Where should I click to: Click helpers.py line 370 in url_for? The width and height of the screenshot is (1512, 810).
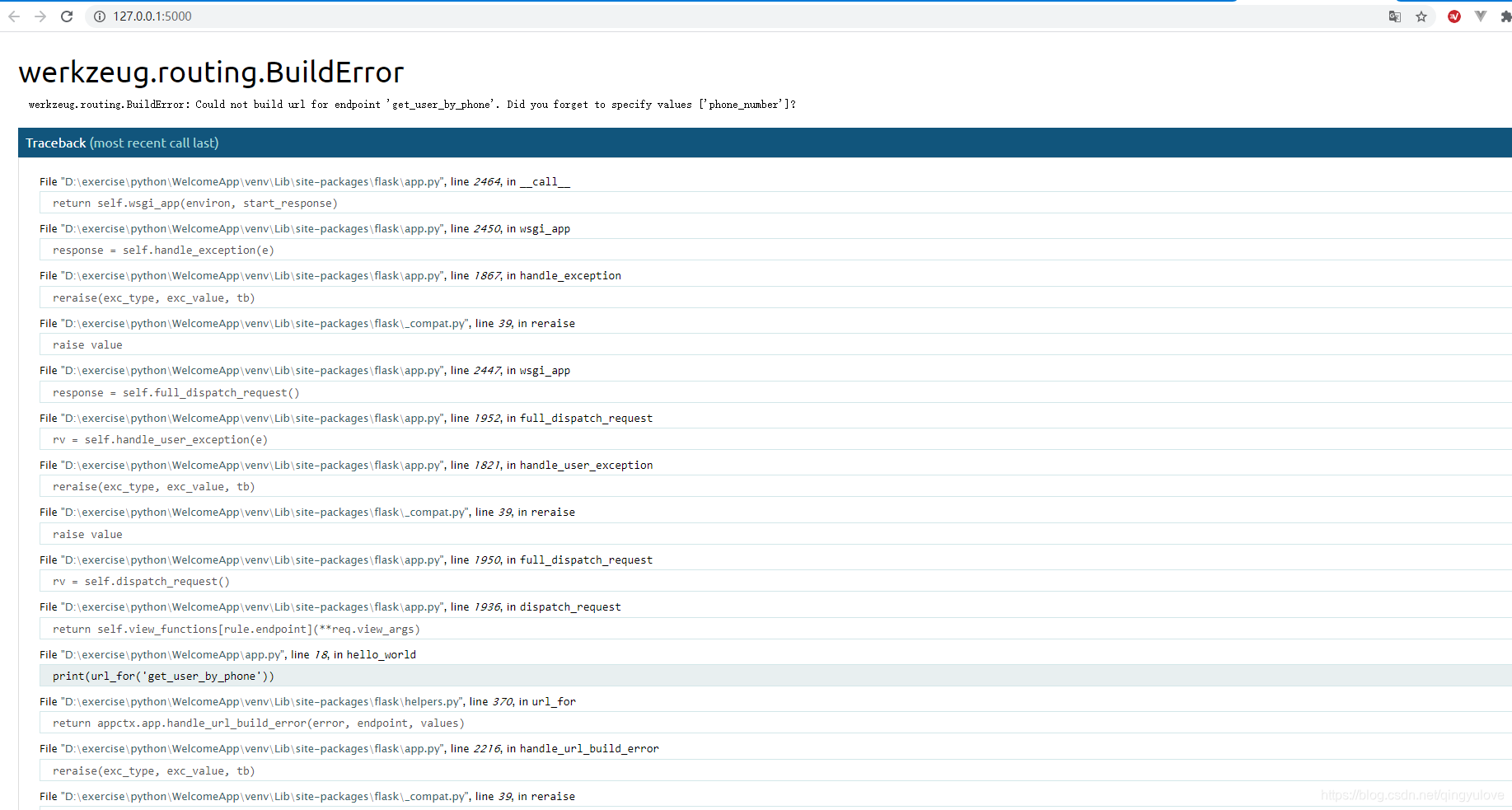[308, 701]
